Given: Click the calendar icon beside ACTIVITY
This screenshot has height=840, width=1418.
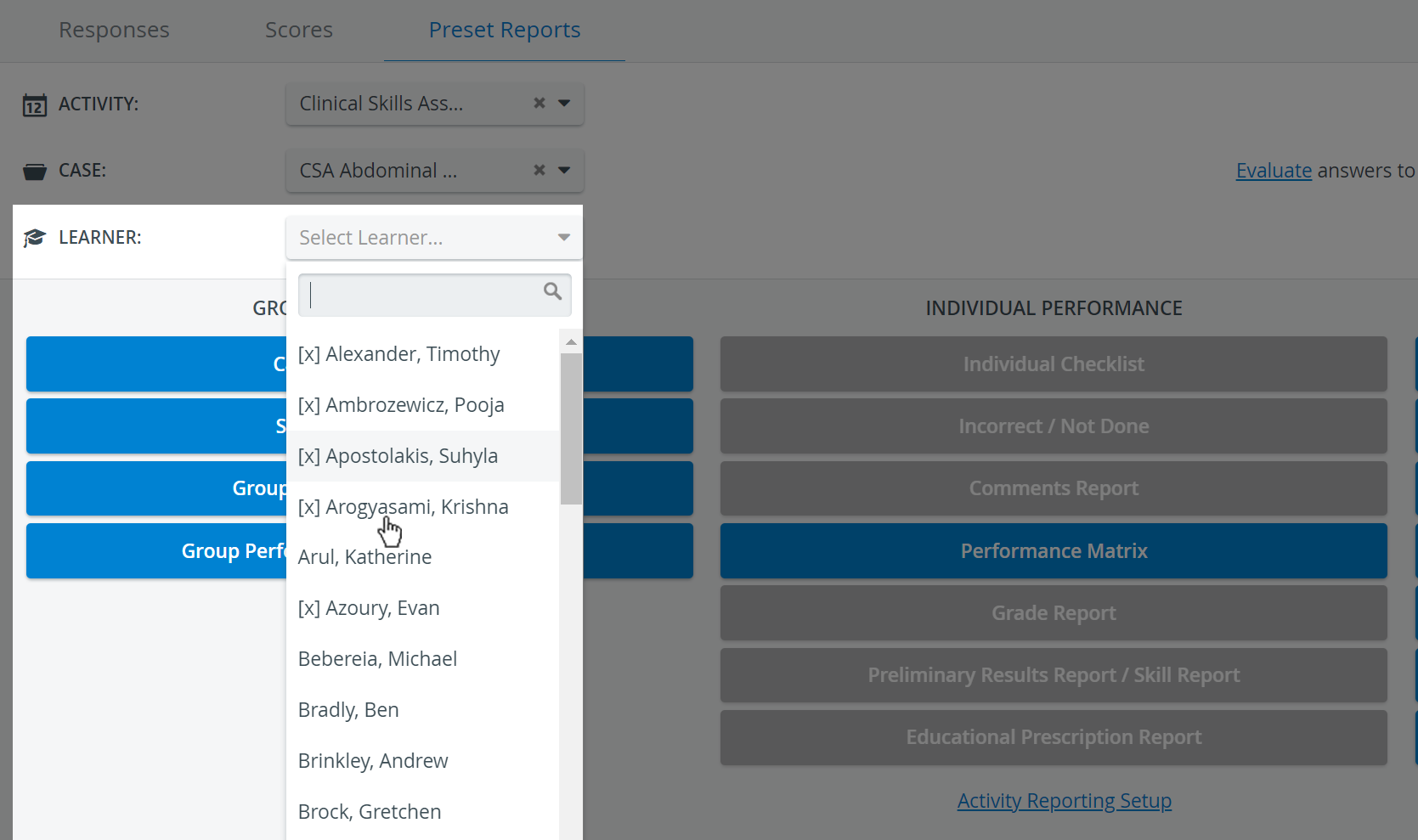Looking at the screenshot, I should point(34,104).
